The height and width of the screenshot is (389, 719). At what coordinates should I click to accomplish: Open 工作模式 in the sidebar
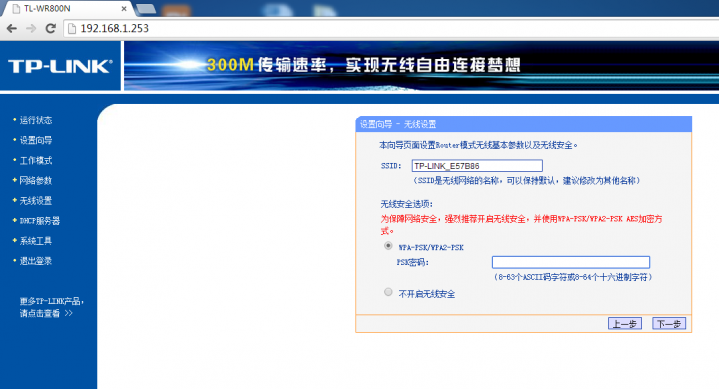click(36, 161)
